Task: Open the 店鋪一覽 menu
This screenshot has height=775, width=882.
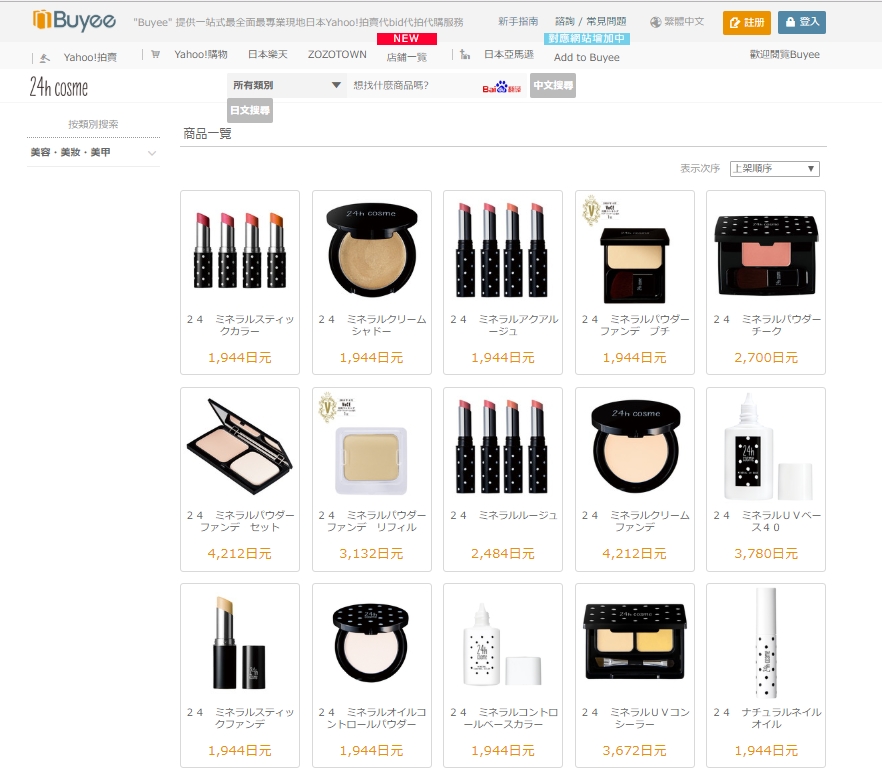Action: 405,57
